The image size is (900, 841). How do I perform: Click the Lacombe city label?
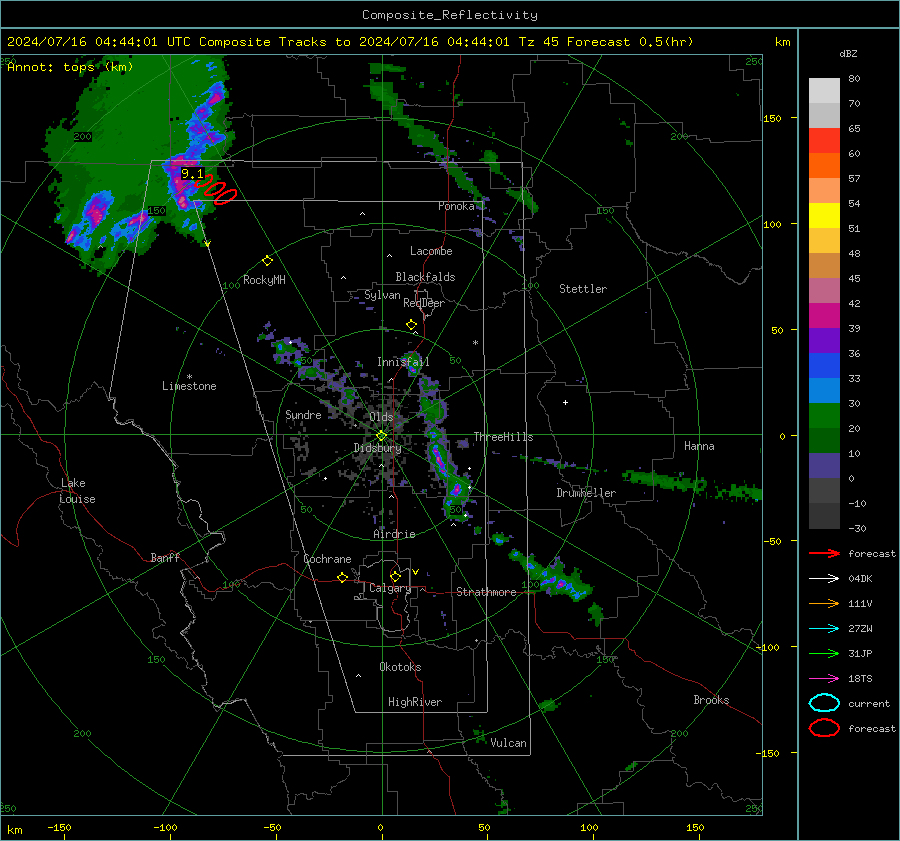(x=431, y=251)
